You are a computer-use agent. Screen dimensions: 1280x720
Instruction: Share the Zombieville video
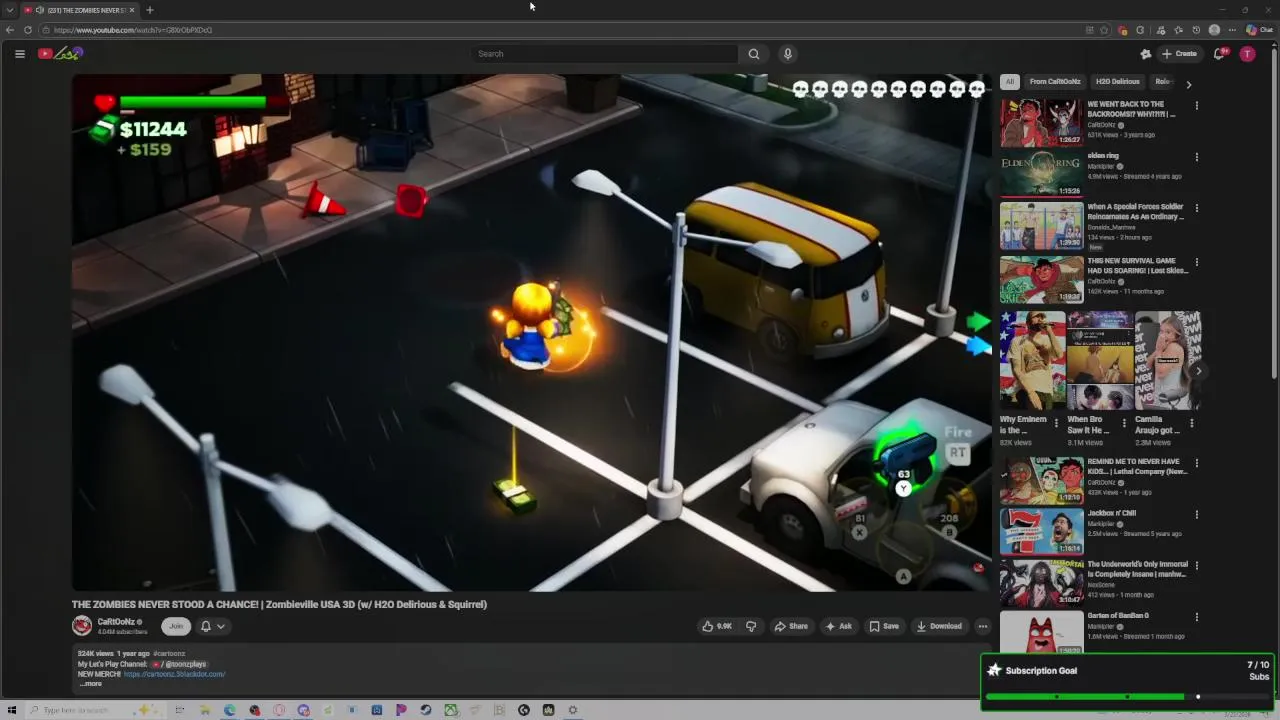coord(791,626)
